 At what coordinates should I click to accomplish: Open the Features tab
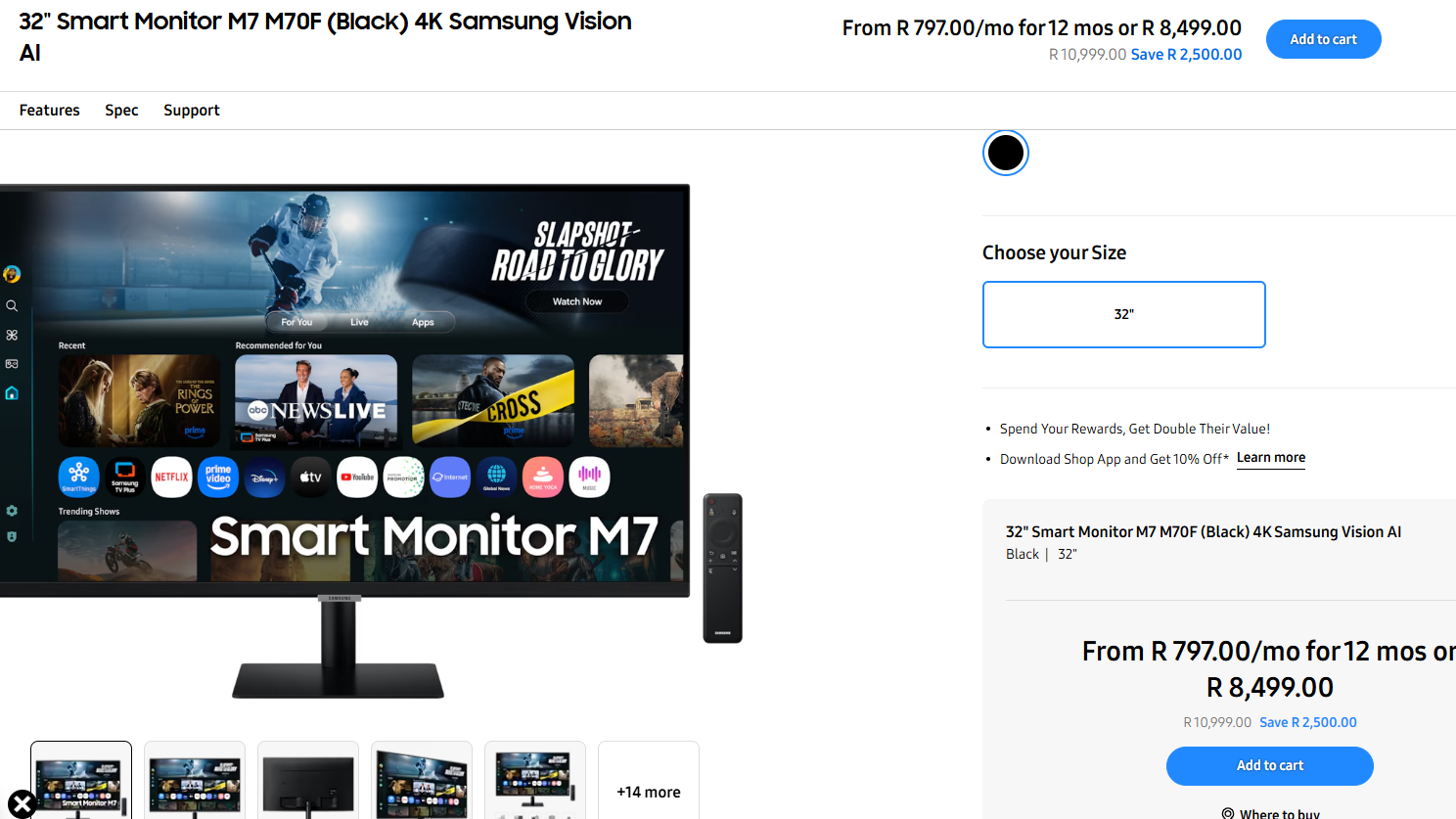pos(50,111)
